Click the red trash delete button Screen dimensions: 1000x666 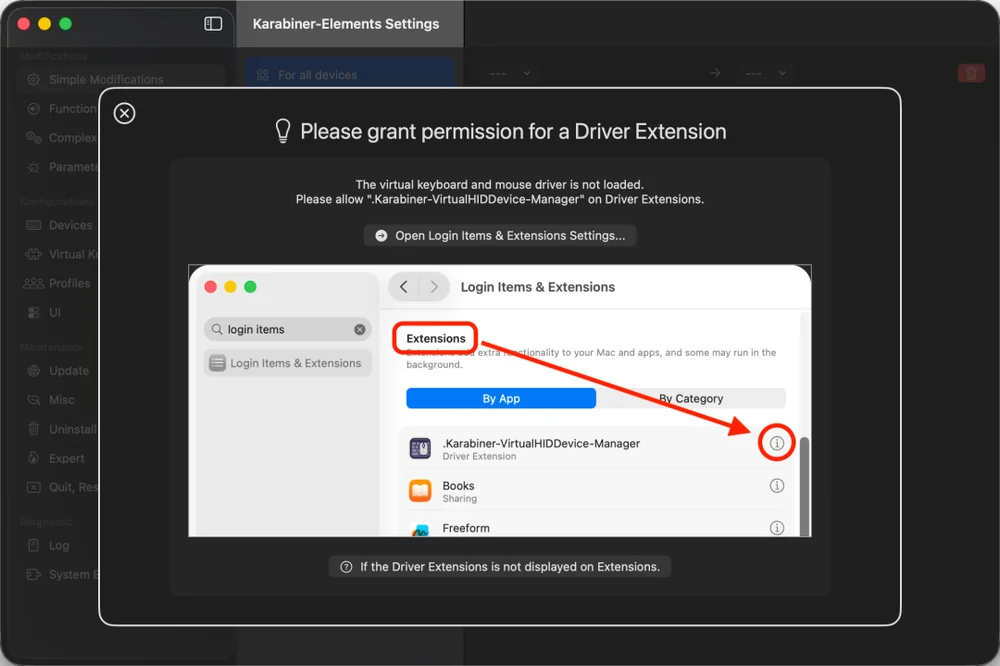(971, 73)
